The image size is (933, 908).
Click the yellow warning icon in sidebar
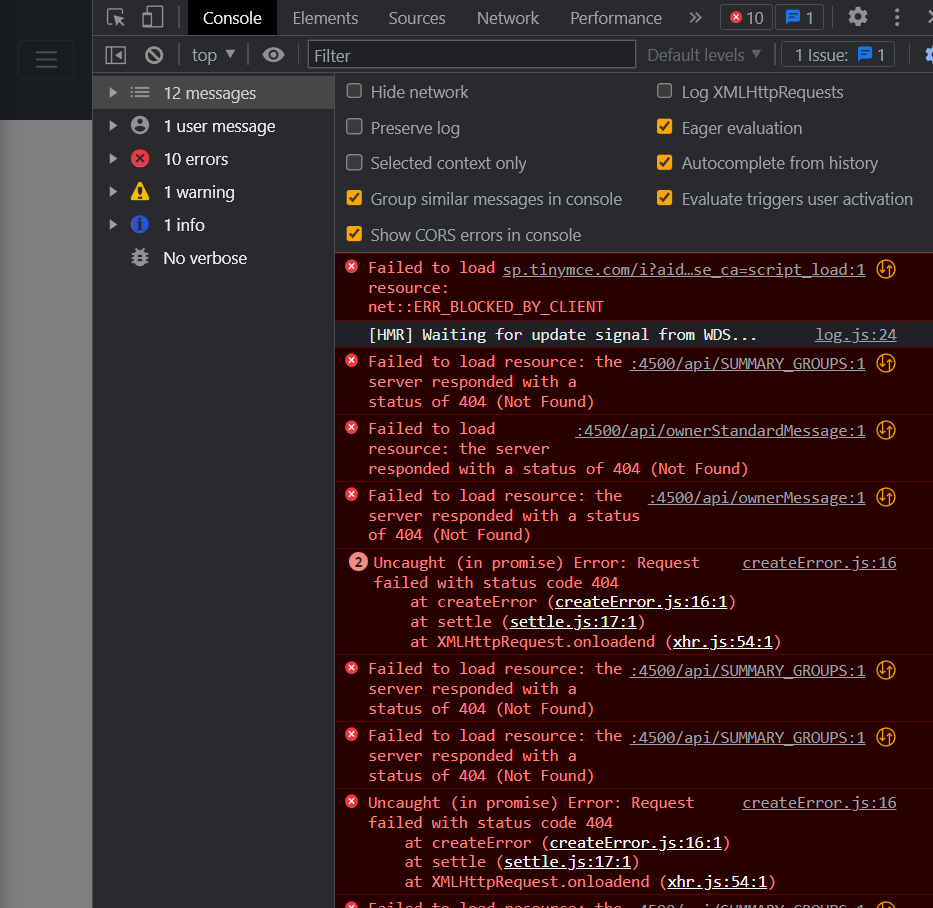(140, 192)
